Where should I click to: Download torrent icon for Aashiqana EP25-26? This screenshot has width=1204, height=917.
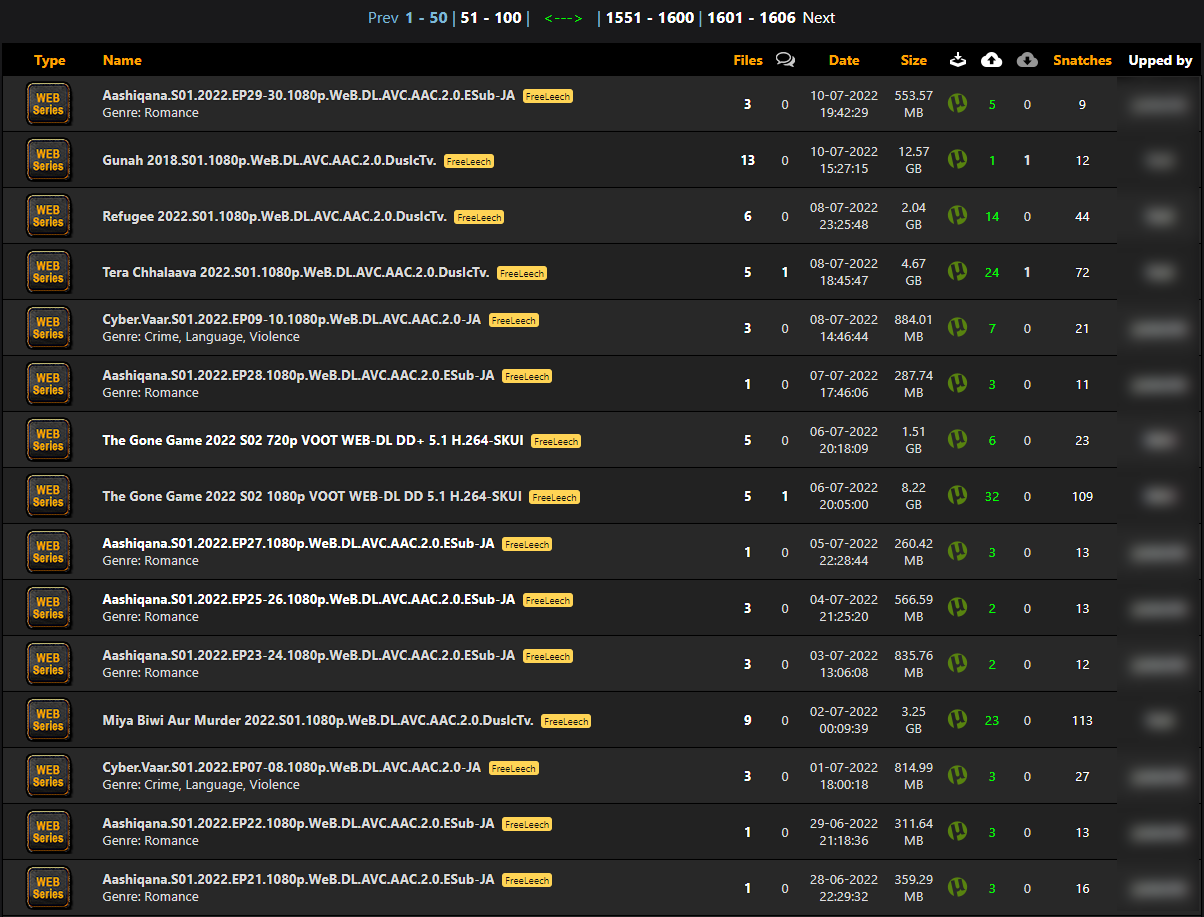[x=958, y=607]
